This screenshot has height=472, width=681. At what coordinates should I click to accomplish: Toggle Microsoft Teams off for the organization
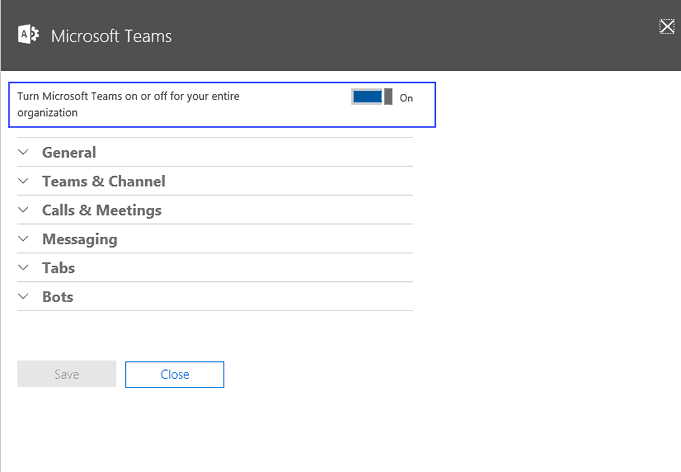pyautogui.click(x=372, y=97)
